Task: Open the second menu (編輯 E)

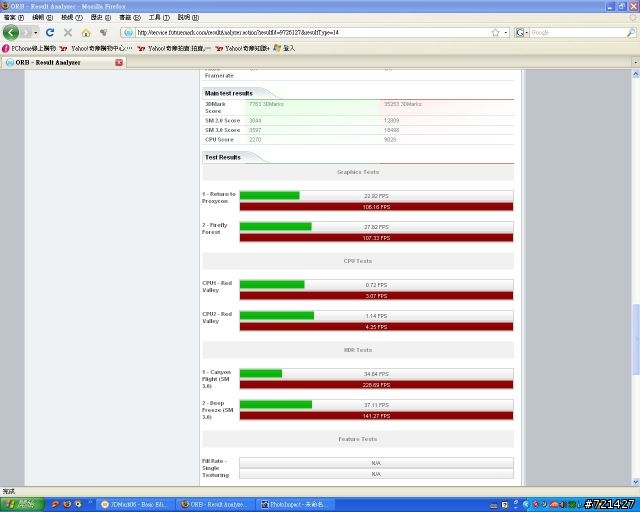Action: [x=42, y=17]
